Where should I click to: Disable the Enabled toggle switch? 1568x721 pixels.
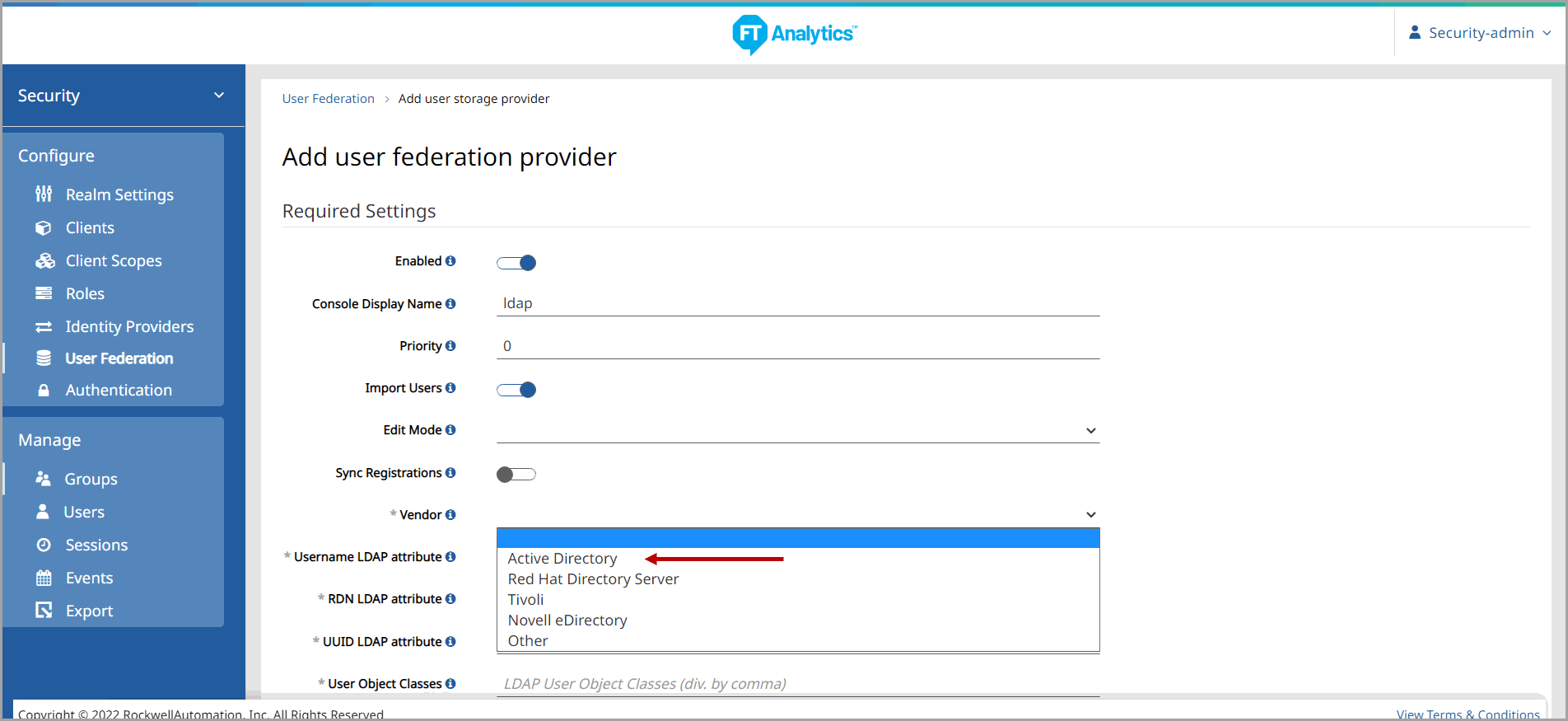[516, 263]
